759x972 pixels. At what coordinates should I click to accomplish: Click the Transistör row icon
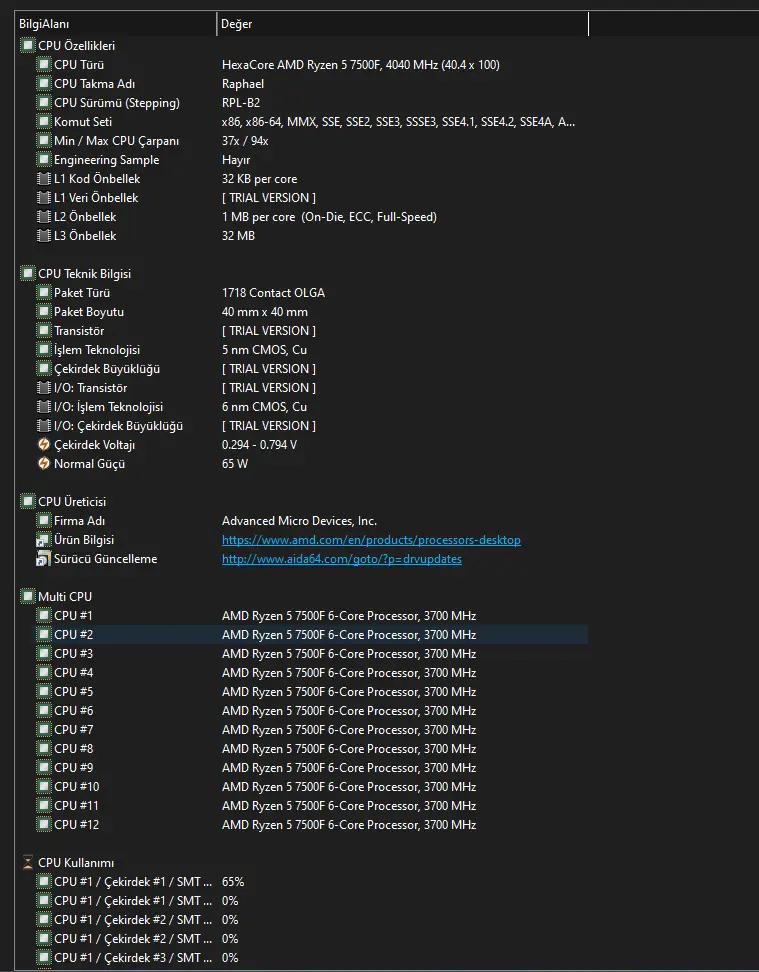(43, 330)
